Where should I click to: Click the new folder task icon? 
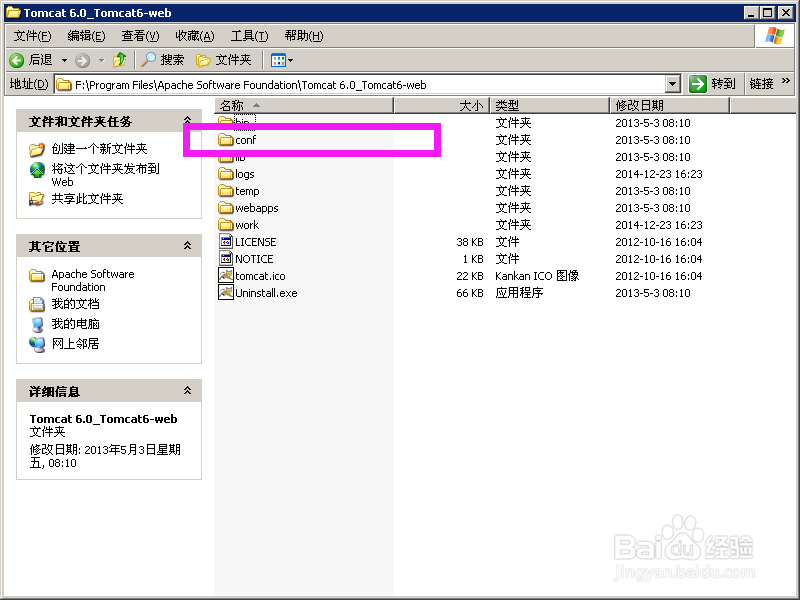(x=37, y=149)
